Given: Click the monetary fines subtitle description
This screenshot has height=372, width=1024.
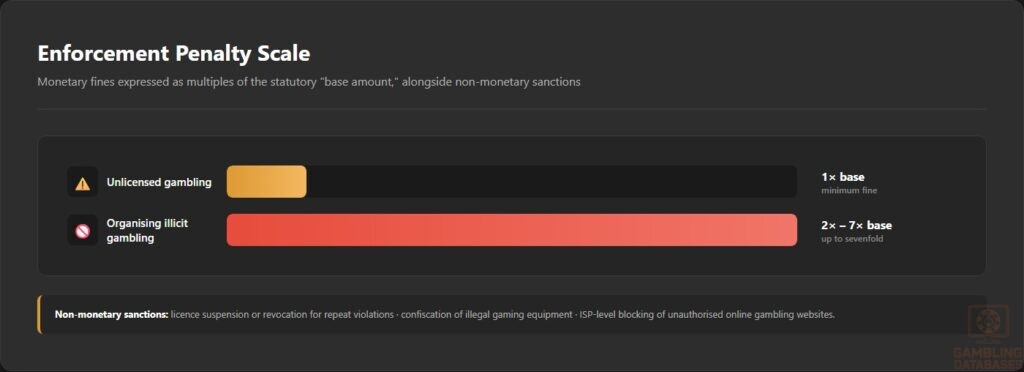Looking at the screenshot, I should [309, 82].
